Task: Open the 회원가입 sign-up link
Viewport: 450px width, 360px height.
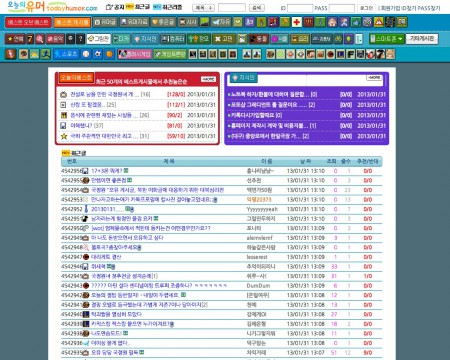Action: click(390, 8)
